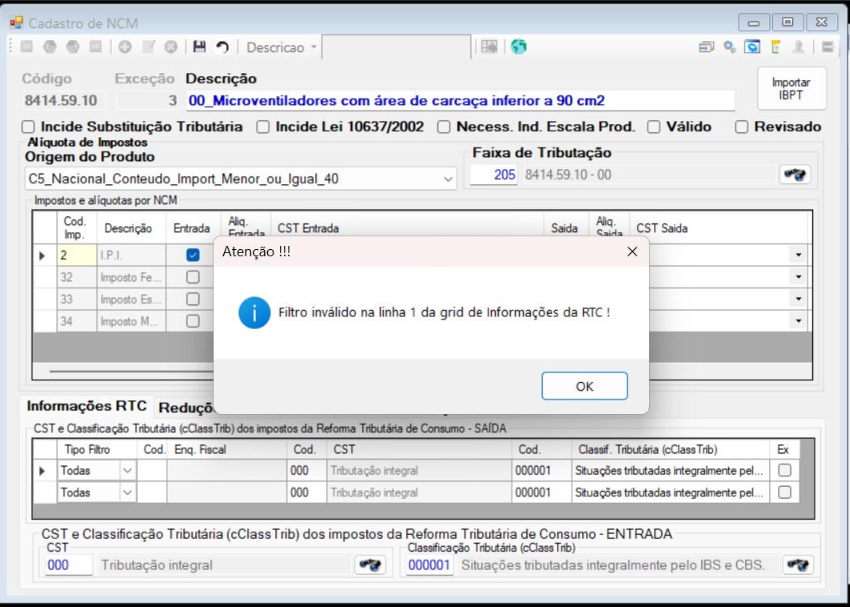Mark the NCM as Revisado
This screenshot has width=850, height=607.
[742, 127]
